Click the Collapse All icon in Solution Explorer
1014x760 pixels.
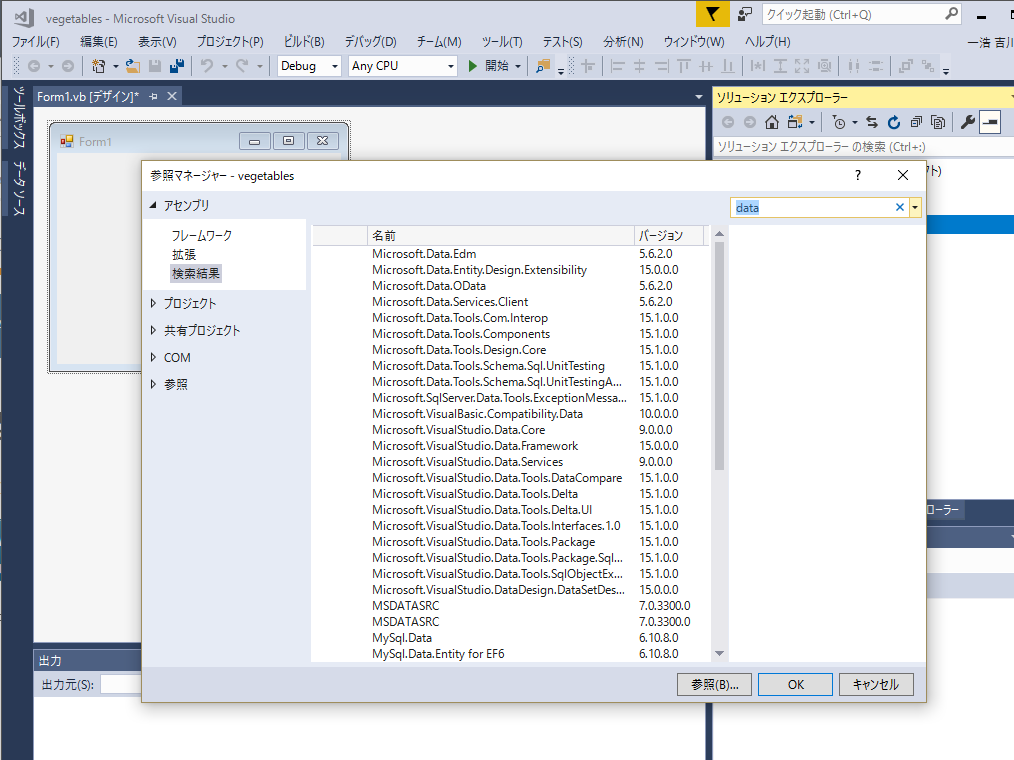pos(915,122)
